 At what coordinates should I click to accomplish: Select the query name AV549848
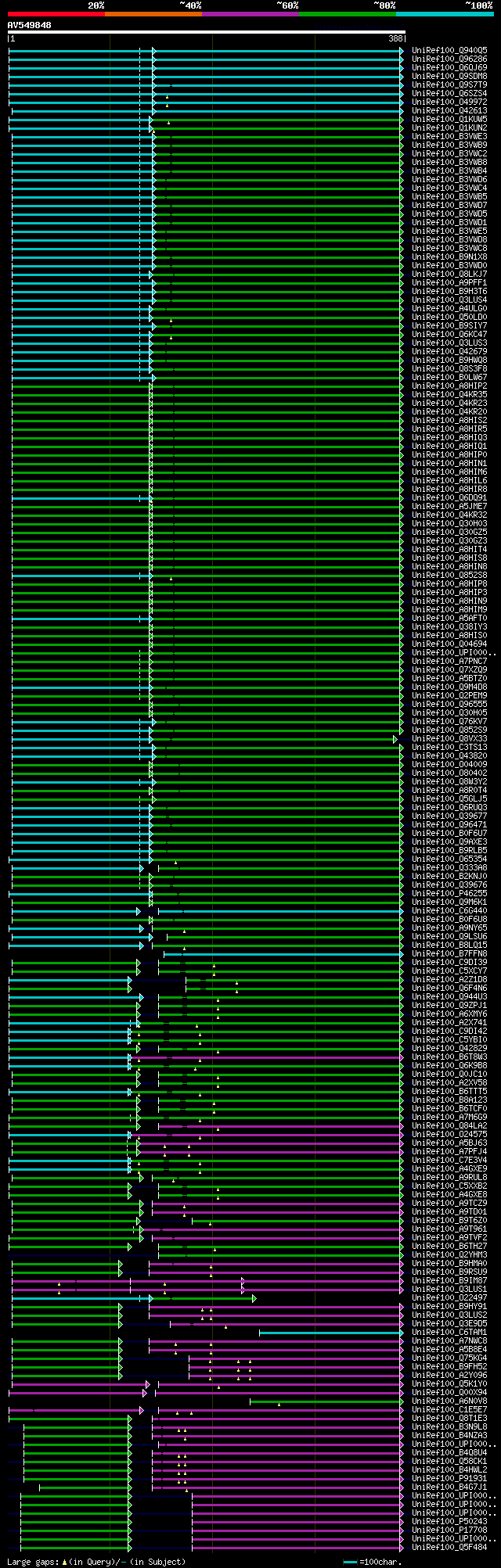point(30,25)
